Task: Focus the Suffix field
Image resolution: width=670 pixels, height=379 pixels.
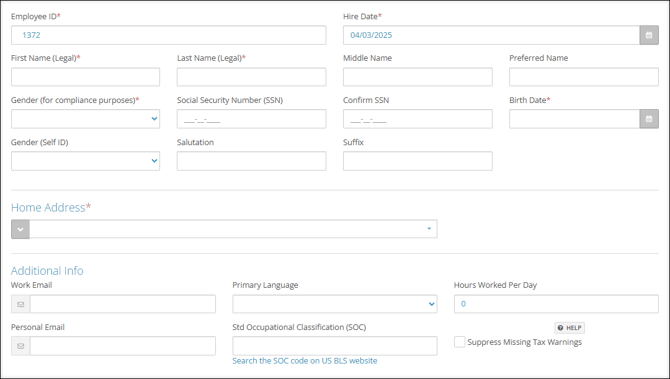Action: [417, 161]
